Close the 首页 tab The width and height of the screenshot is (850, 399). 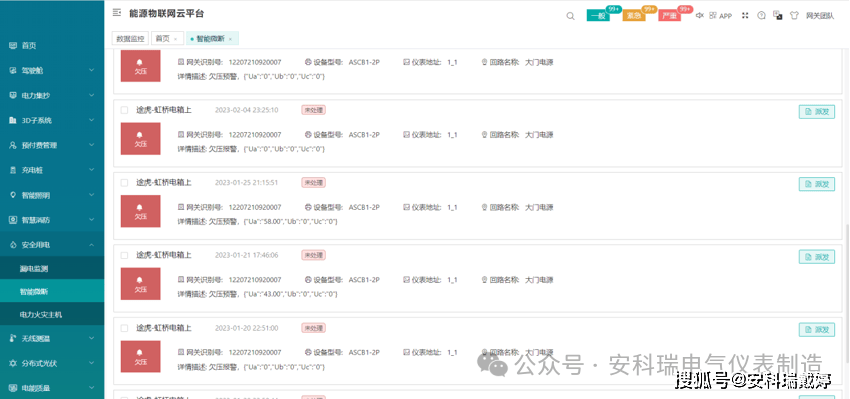(176, 39)
